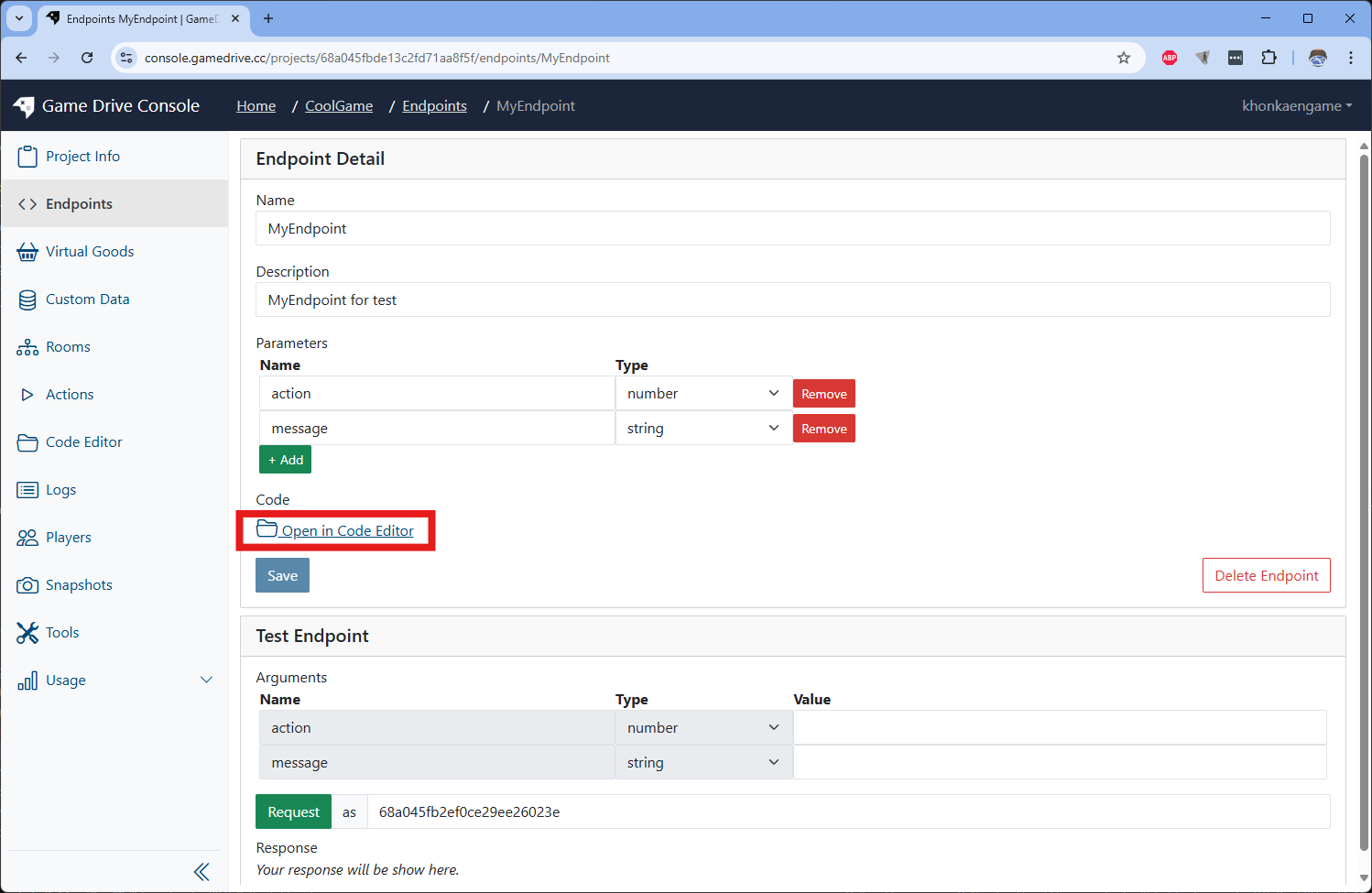
Task: Open the Rooms section
Action: (68, 346)
